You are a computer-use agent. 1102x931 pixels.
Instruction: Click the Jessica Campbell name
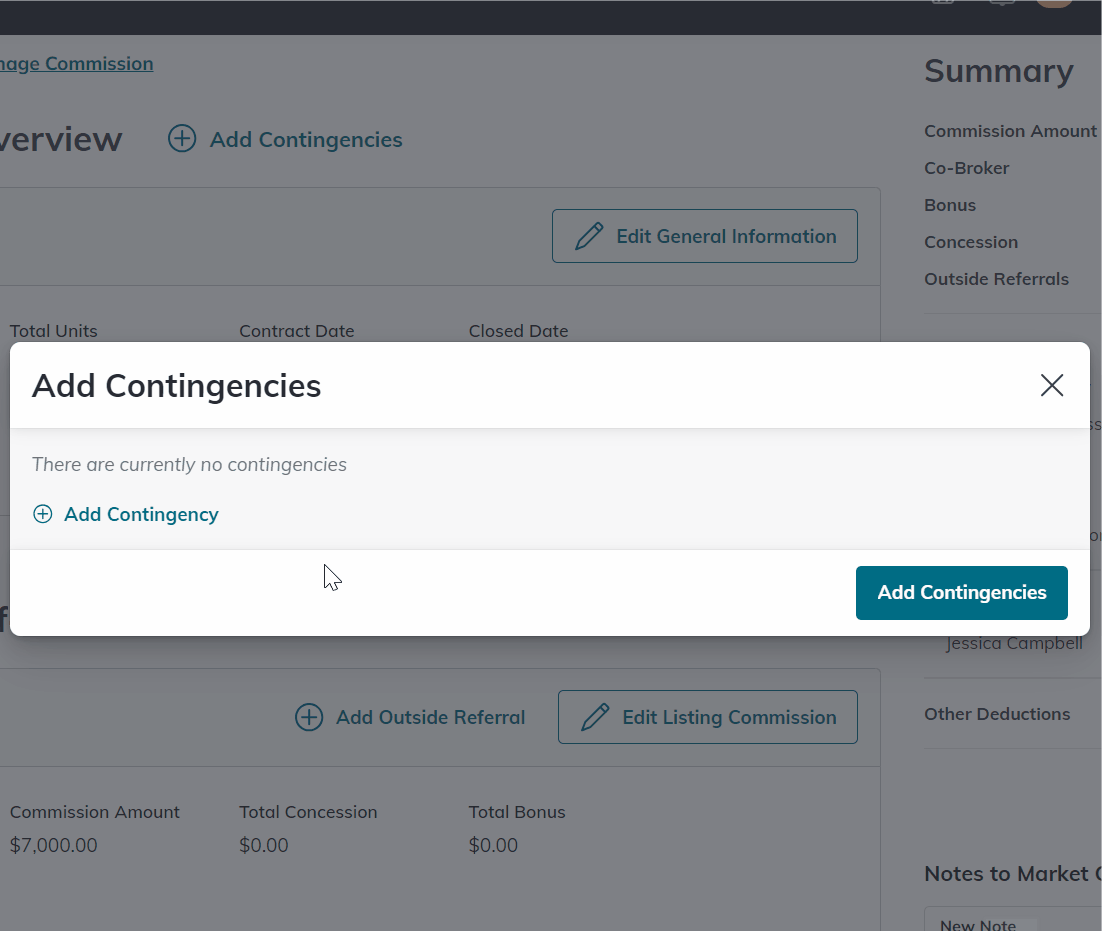[x=1014, y=643]
